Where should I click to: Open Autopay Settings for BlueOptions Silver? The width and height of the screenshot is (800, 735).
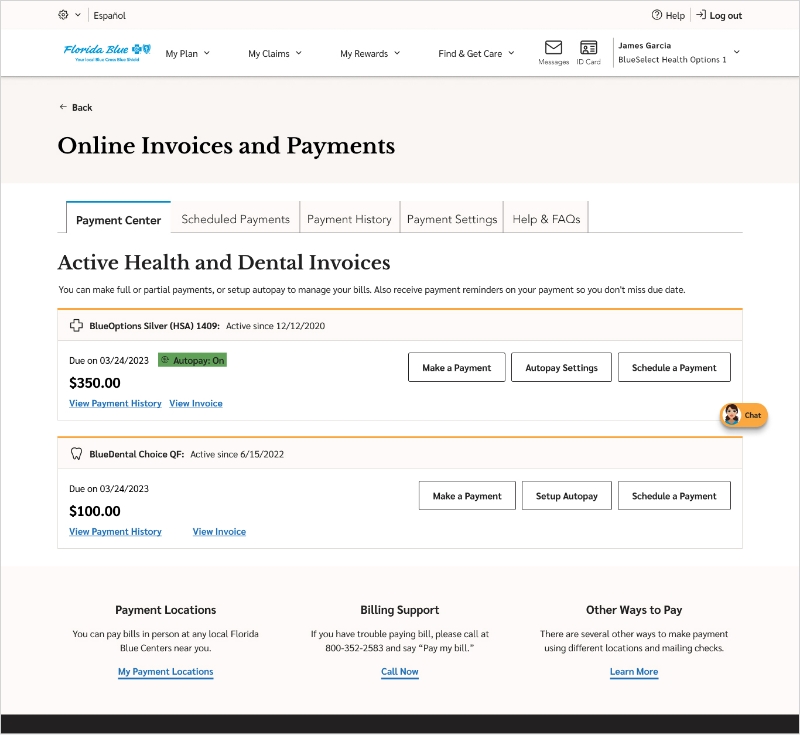coord(561,367)
